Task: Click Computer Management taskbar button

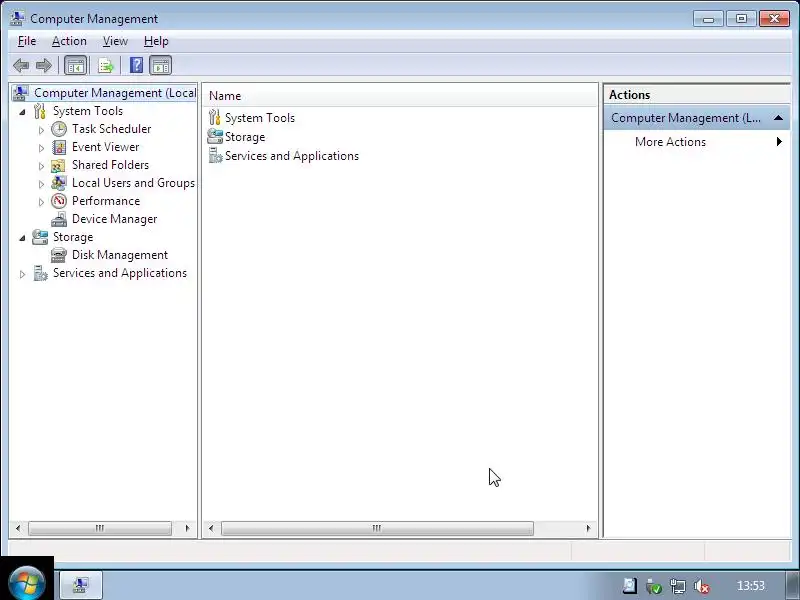Action: (81, 585)
